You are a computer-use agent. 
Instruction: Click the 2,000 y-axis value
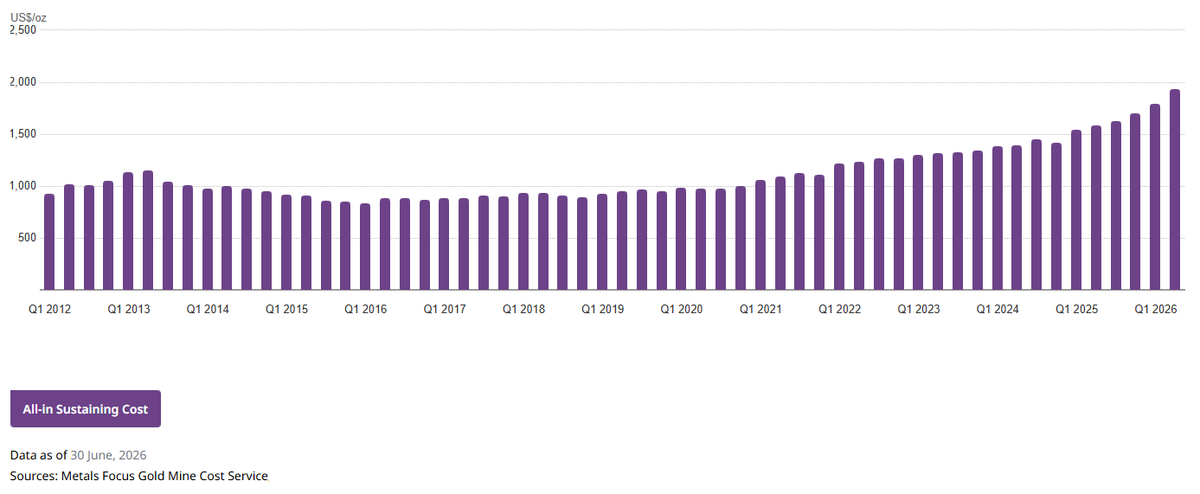23,82
